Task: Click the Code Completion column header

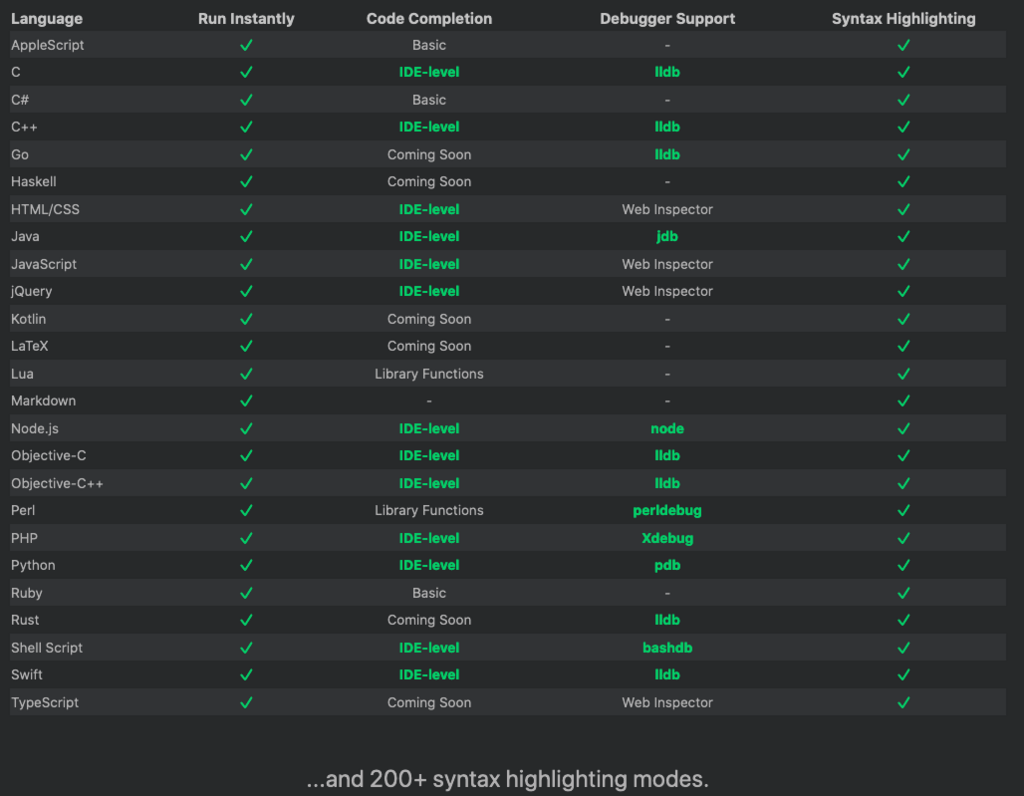Action: 429,19
